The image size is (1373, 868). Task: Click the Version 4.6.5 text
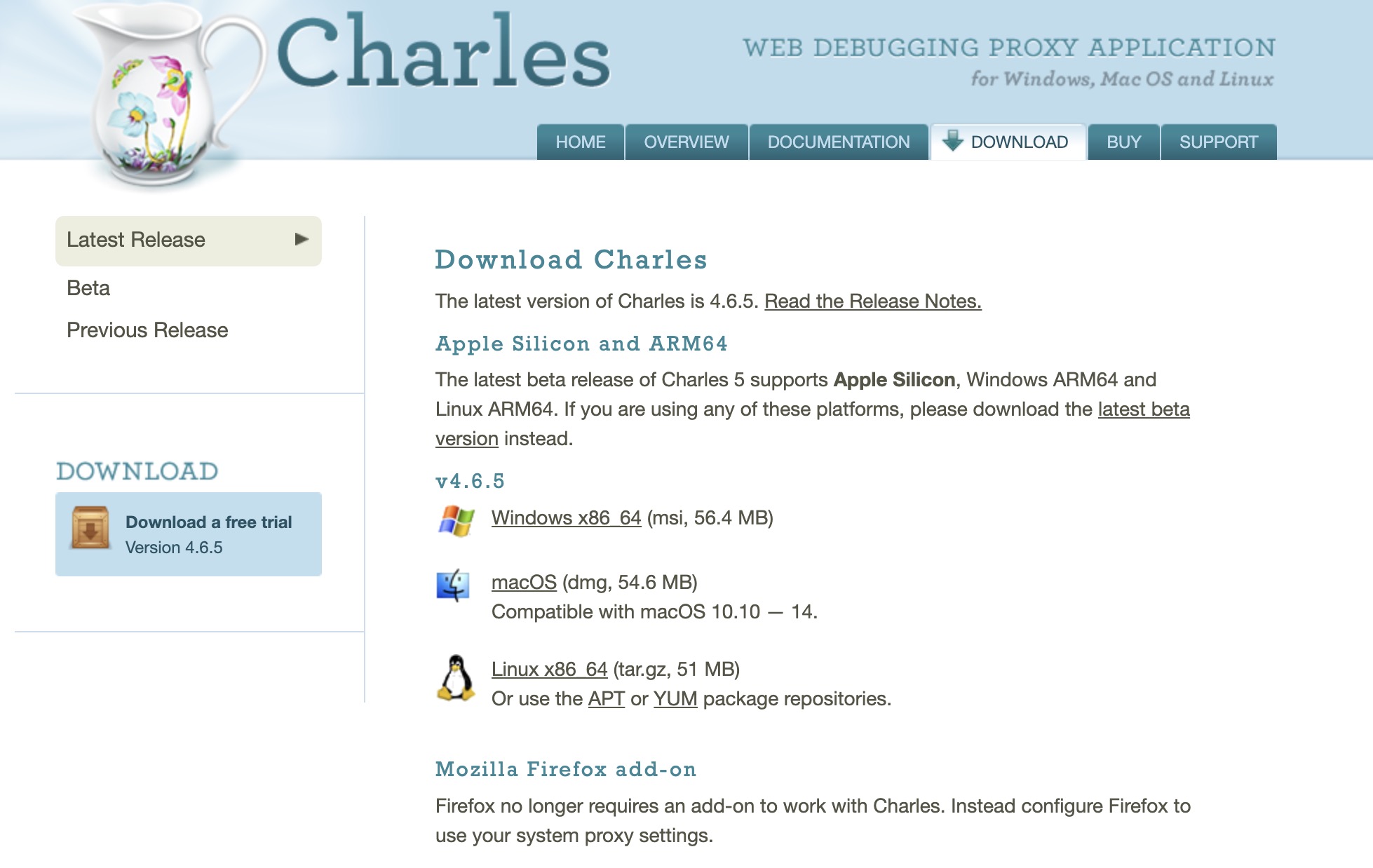click(174, 548)
